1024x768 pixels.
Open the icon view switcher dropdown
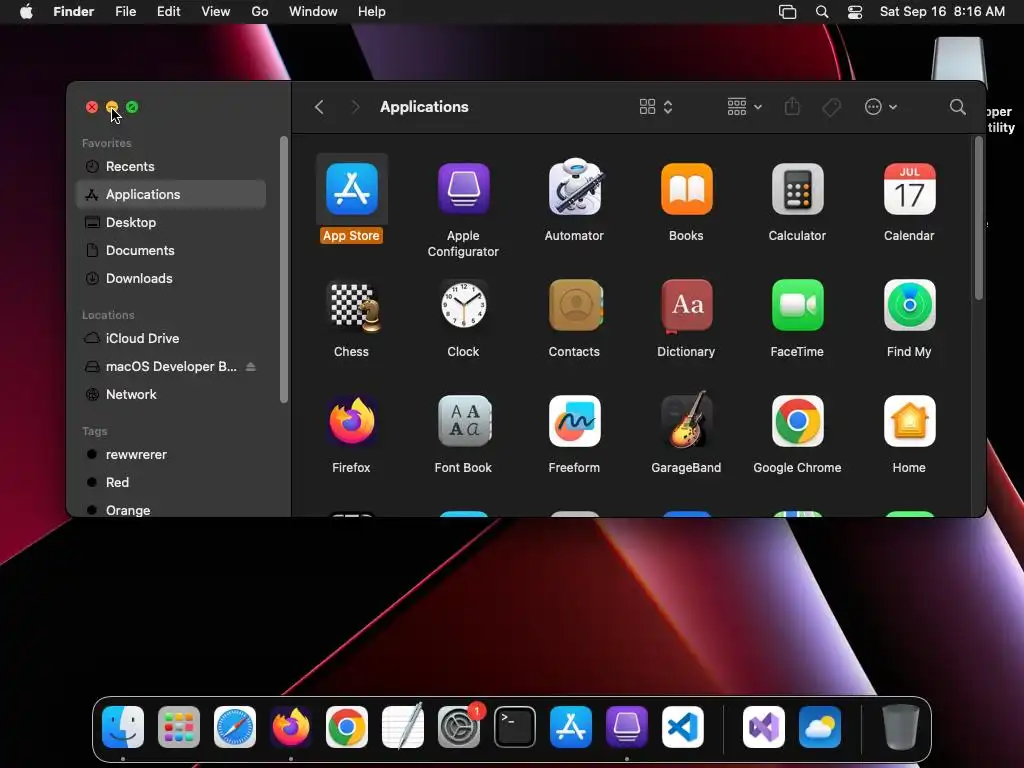click(656, 107)
